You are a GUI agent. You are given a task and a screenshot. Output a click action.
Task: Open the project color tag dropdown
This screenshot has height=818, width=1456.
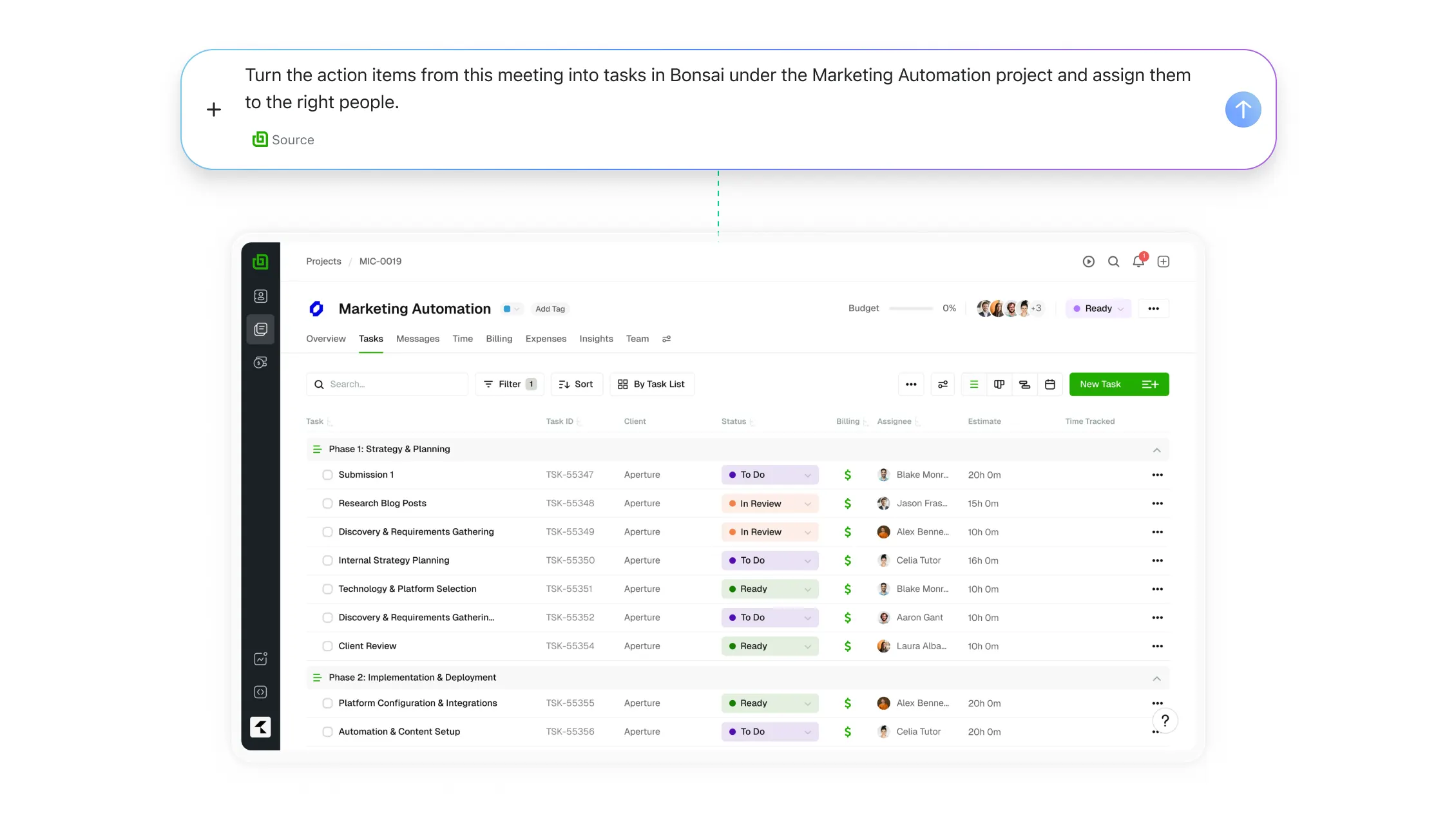[x=512, y=309]
